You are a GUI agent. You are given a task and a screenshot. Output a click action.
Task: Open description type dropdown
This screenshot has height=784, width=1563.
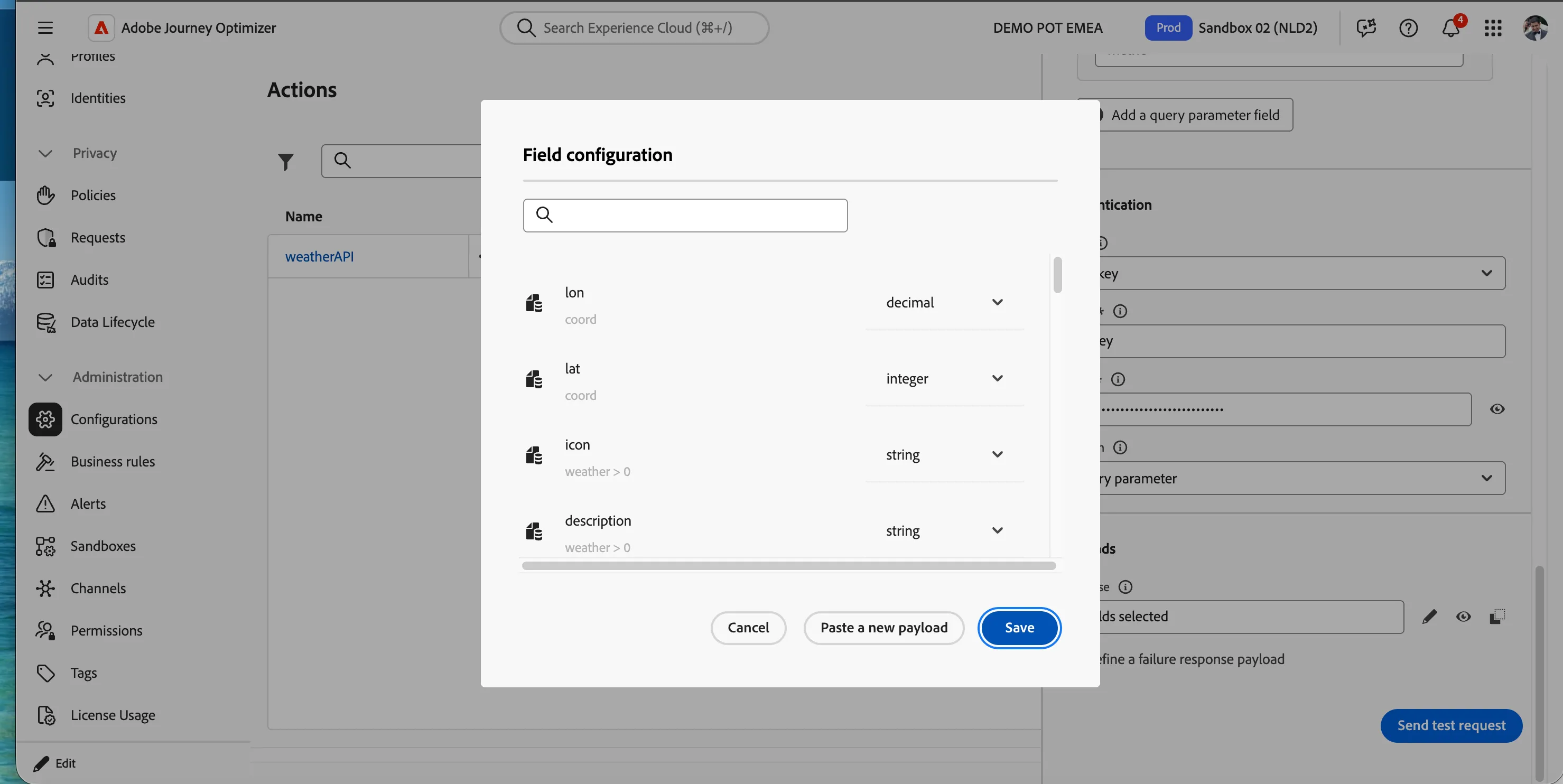point(945,531)
